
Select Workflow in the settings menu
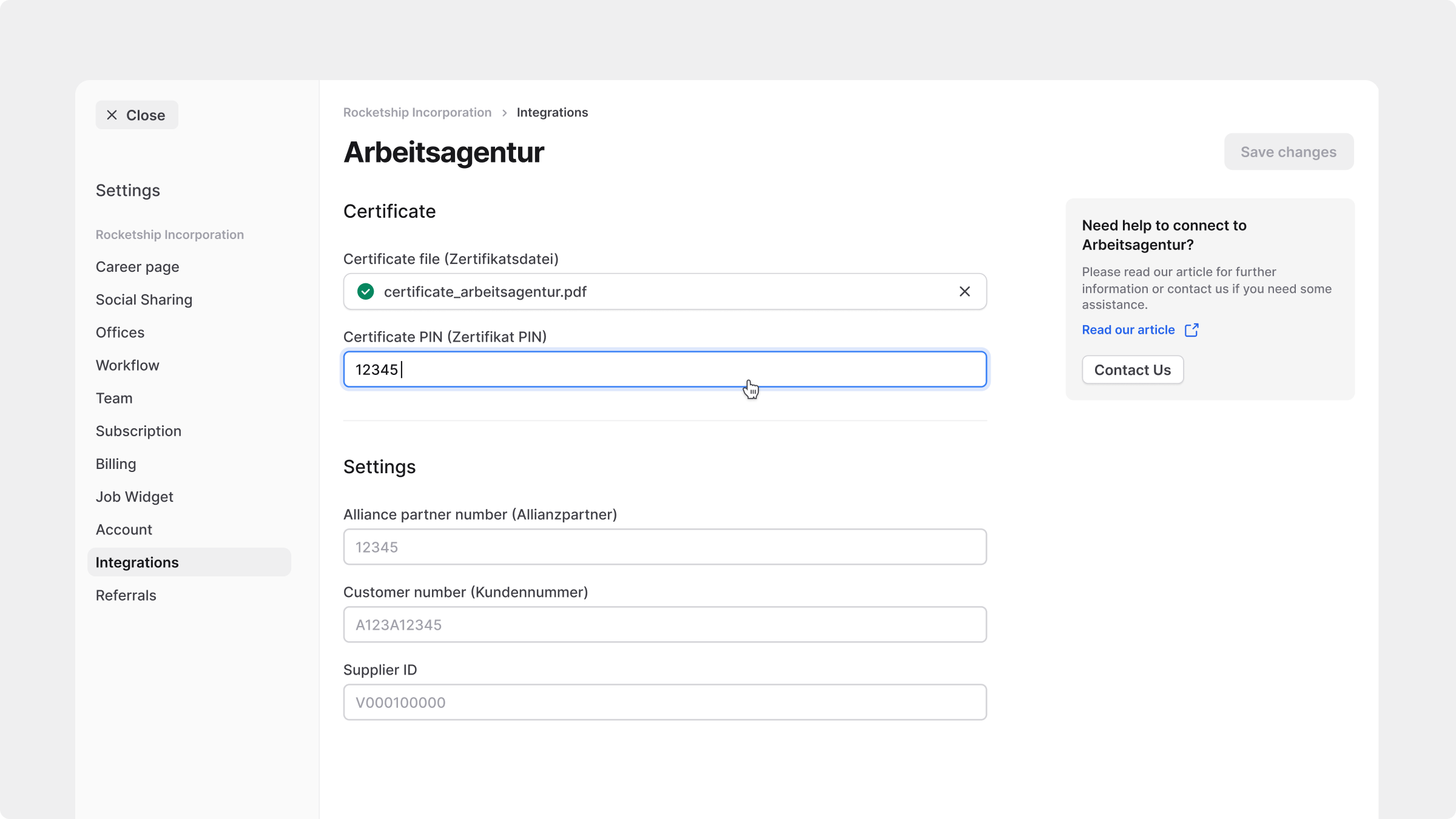pyautogui.click(x=127, y=365)
